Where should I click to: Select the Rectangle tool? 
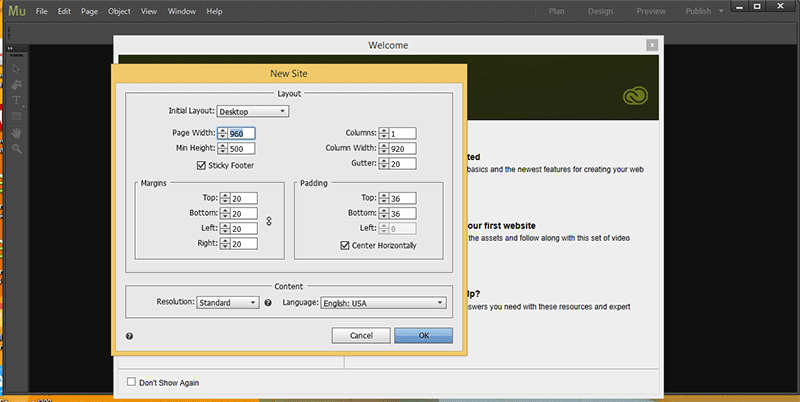click(16, 116)
